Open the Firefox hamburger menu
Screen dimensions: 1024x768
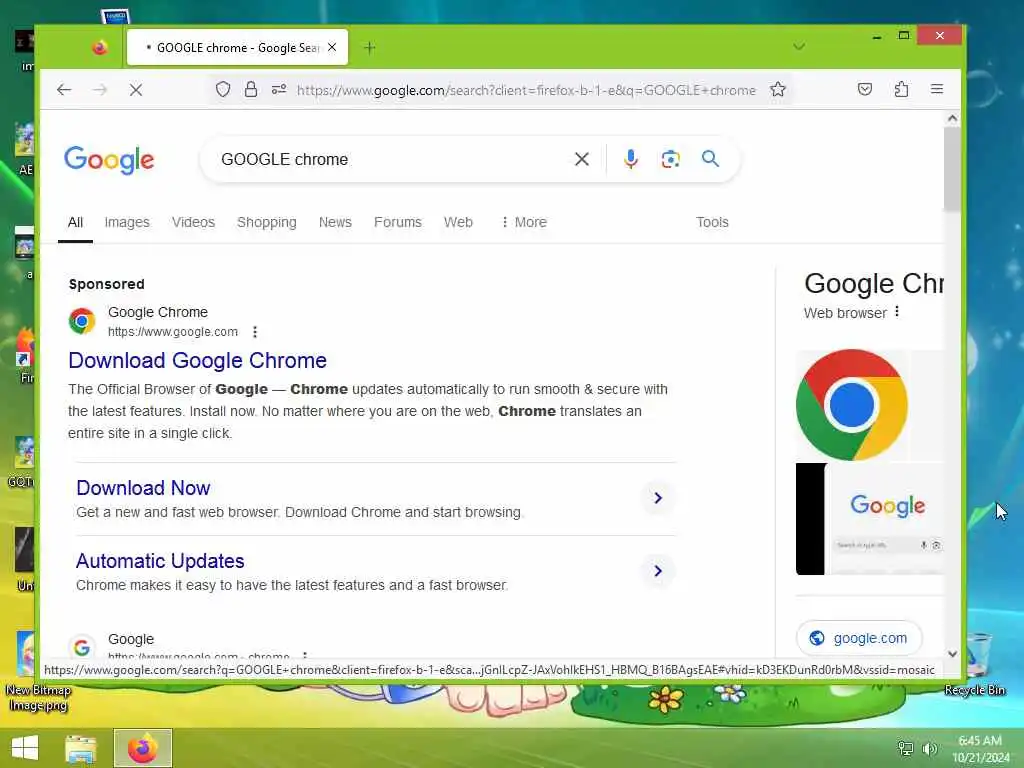936,89
